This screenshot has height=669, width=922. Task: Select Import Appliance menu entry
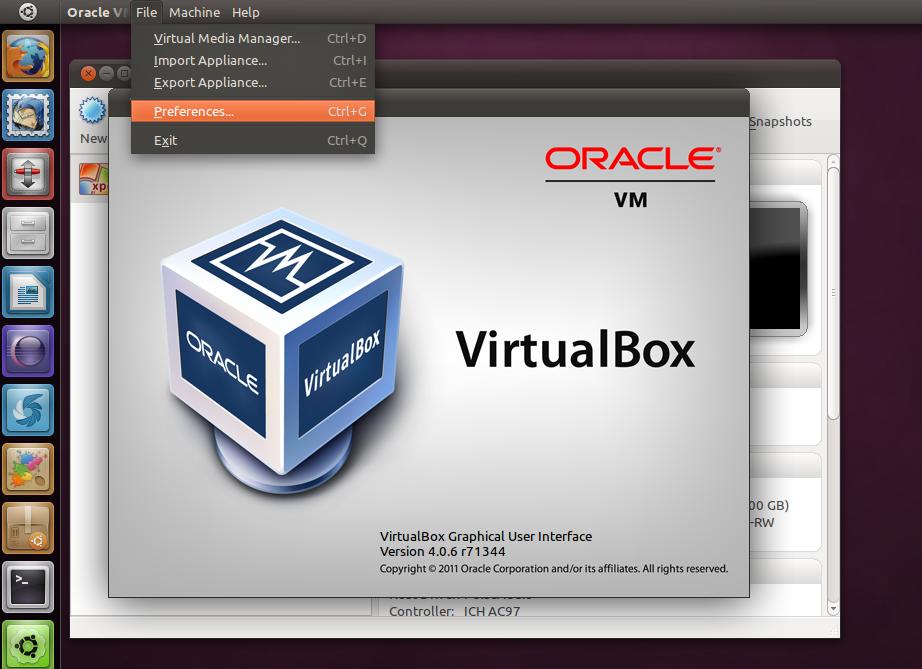[x=253, y=61]
